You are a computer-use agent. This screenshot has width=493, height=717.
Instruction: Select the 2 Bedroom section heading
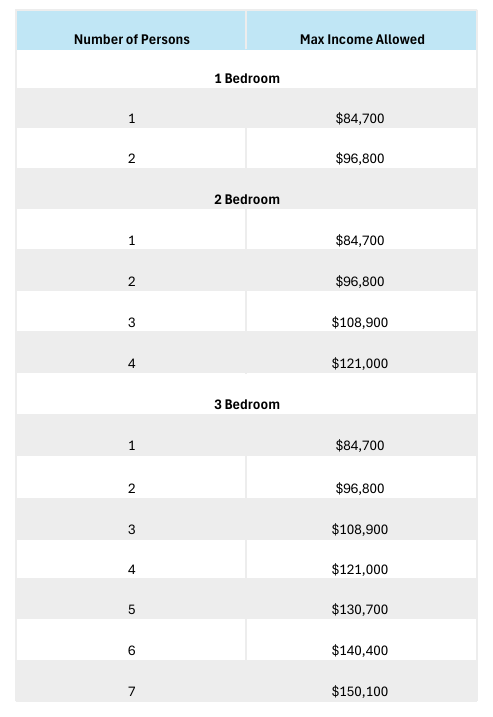pos(247,199)
